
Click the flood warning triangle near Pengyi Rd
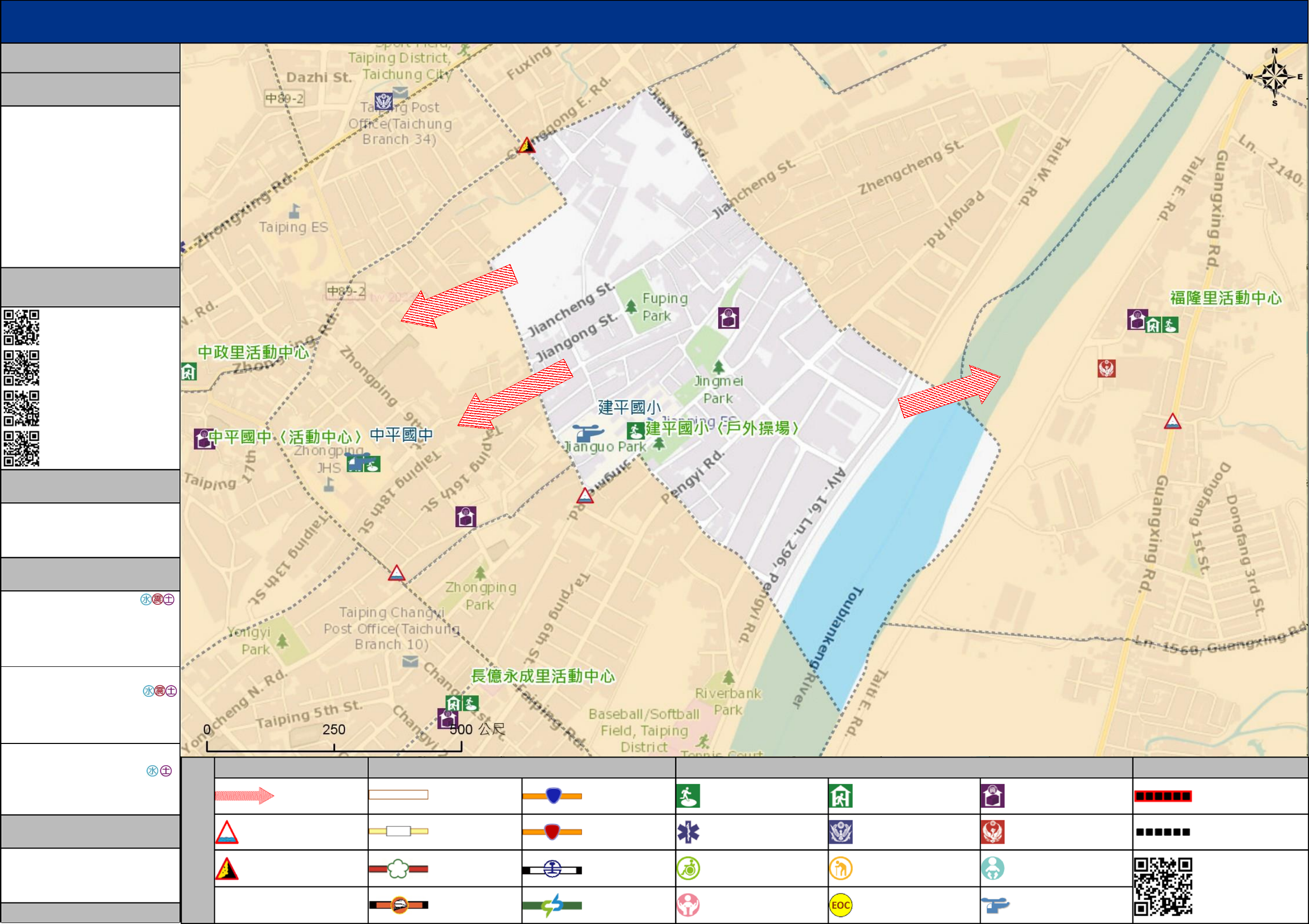(x=584, y=495)
